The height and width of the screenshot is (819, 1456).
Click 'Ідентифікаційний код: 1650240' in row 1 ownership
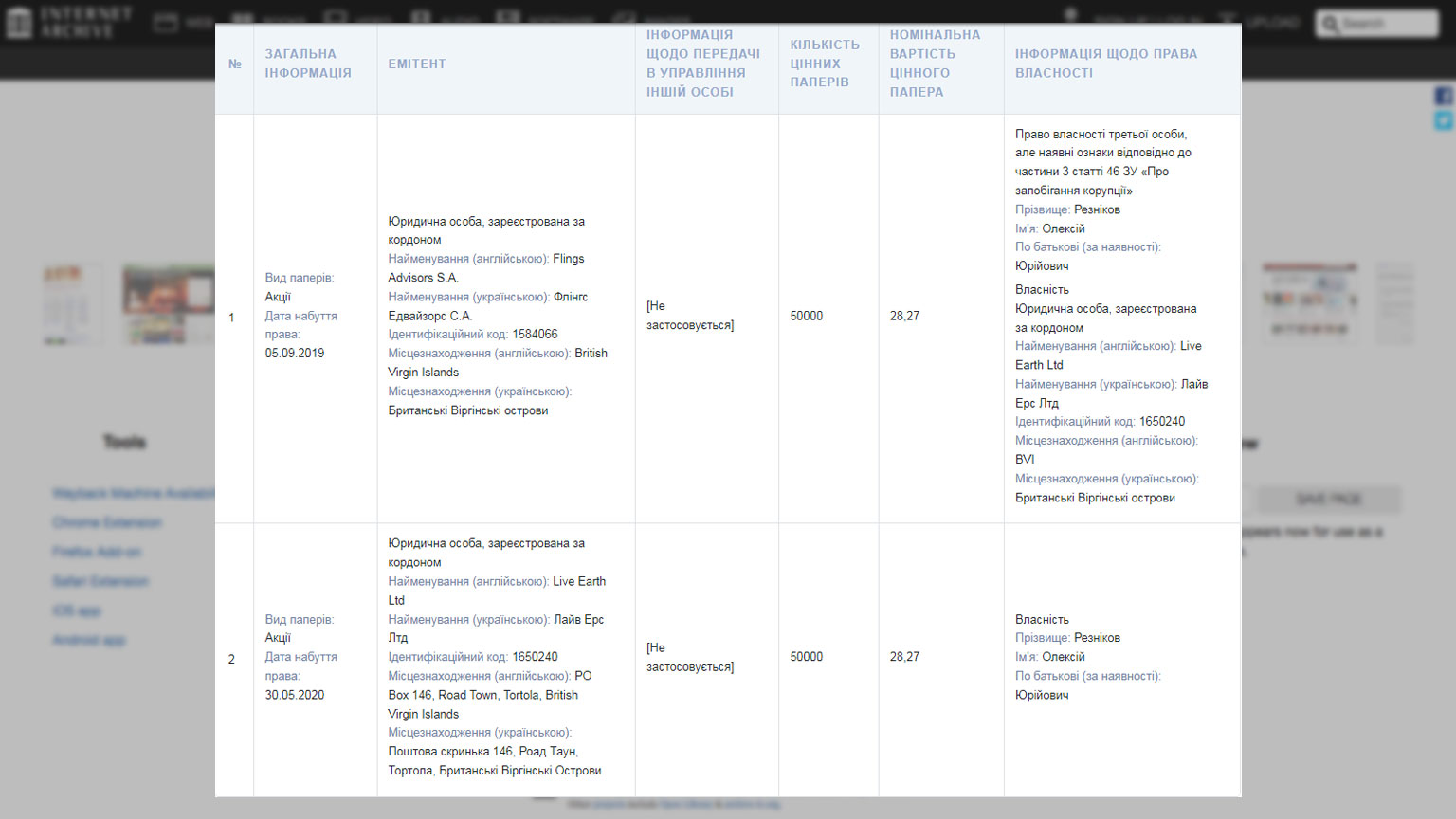(x=1100, y=422)
